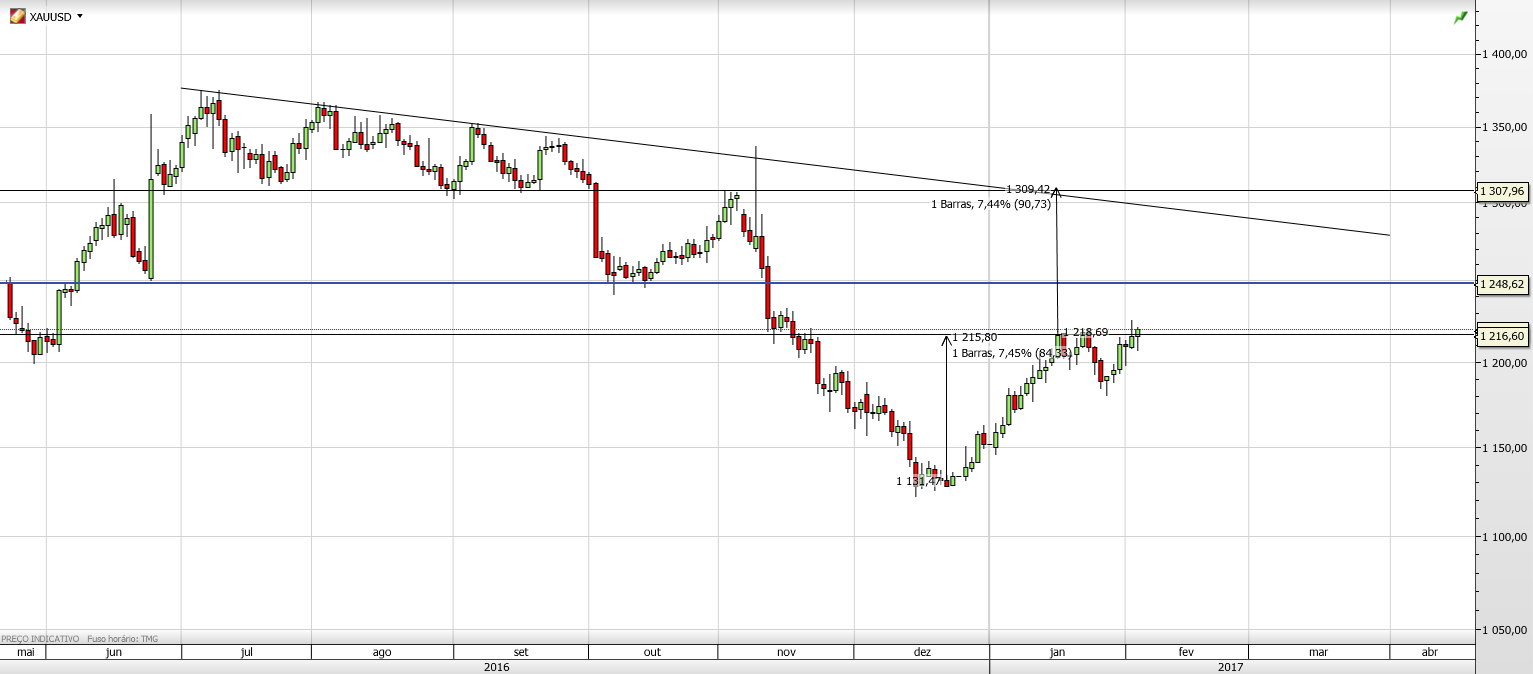Image resolution: width=1533 pixels, height=674 pixels.
Task: Click the 2017 year label
Action: (x=1231, y=666)
